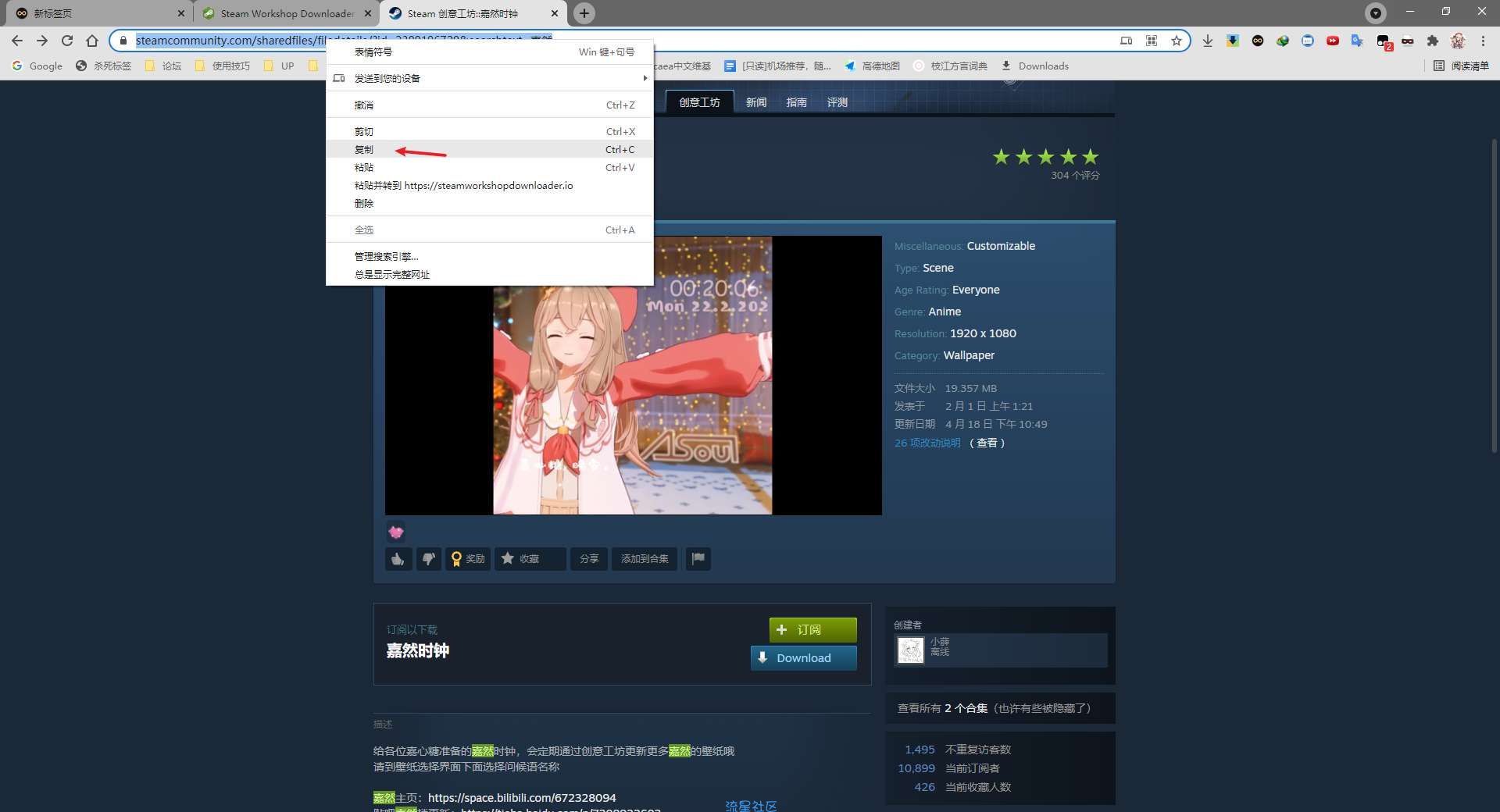Viewport: 1500px width, 812px height.
Task: Click the QR code icon in address bar
Action: coord(1152,41)
